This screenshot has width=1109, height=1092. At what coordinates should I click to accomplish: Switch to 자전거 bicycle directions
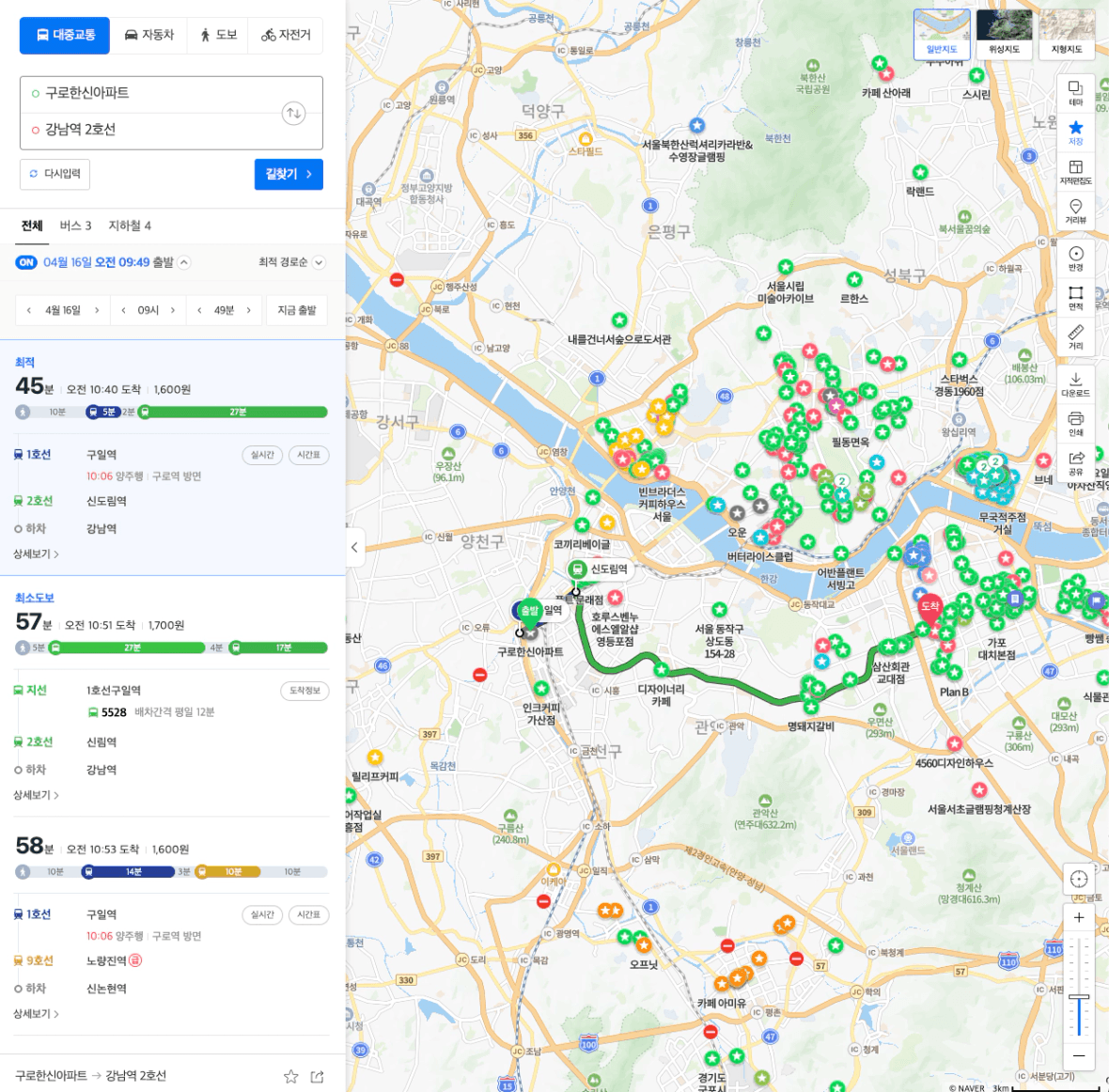click(x=286, y=36)
